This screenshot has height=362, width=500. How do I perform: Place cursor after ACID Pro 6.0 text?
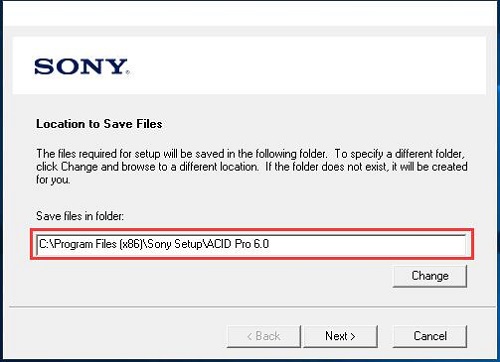tap(271, 244)
